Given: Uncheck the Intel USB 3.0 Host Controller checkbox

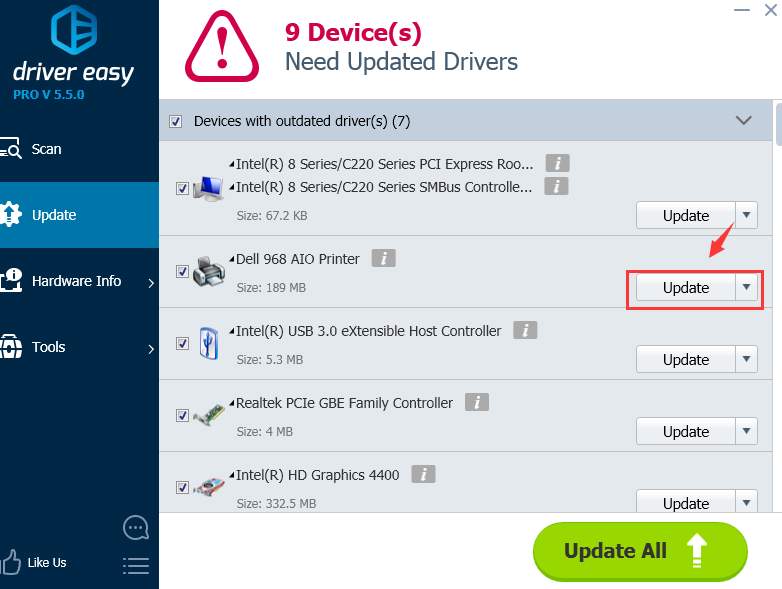Looking at the screenshot, I should coord(182,343).
